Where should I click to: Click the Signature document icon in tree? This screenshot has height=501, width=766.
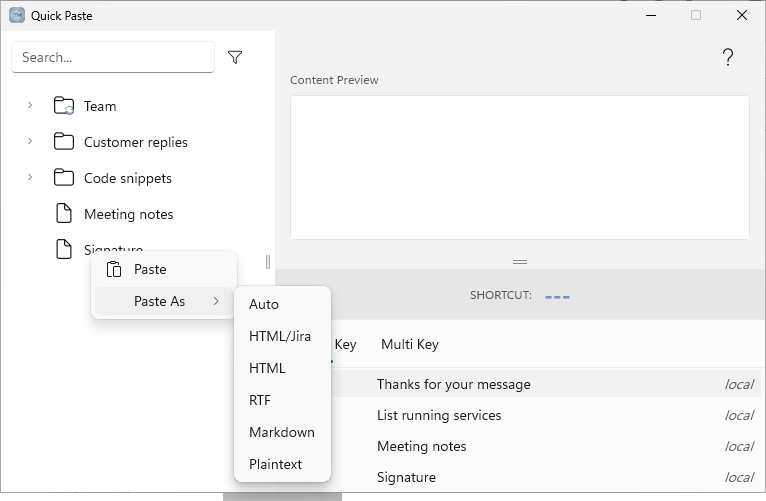[x=64, y=249]
